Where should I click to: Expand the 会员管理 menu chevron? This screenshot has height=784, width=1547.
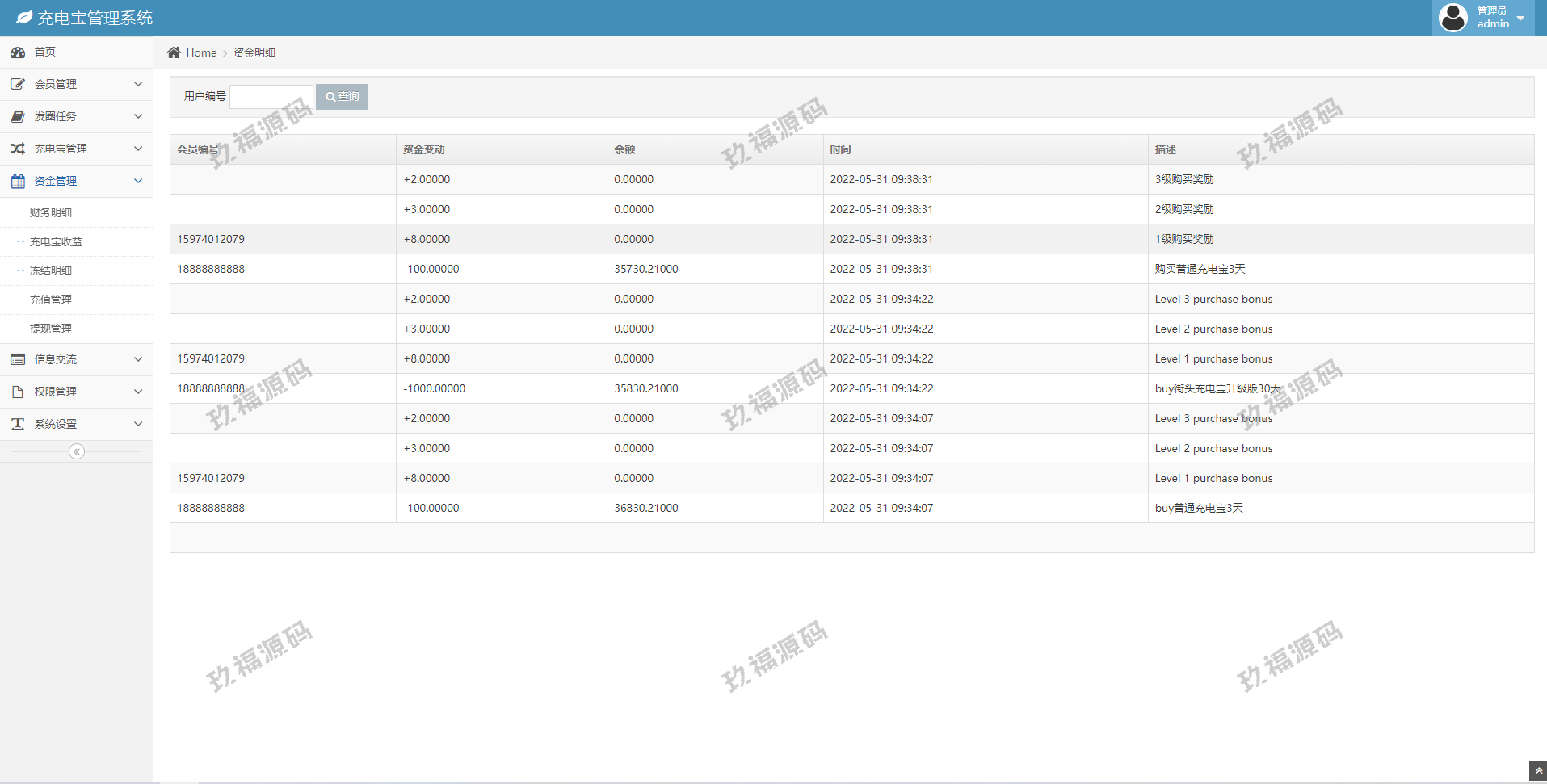pyautogui.click(x=138, y=84)
